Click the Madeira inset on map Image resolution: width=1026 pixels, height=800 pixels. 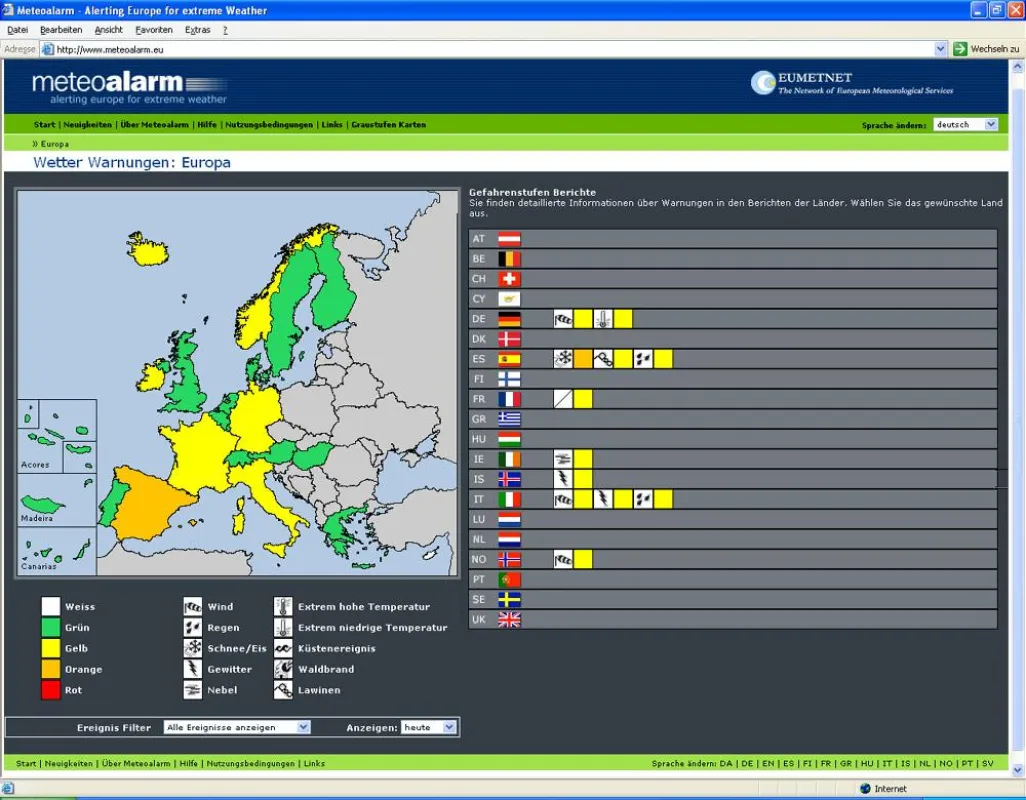(56, 500)
